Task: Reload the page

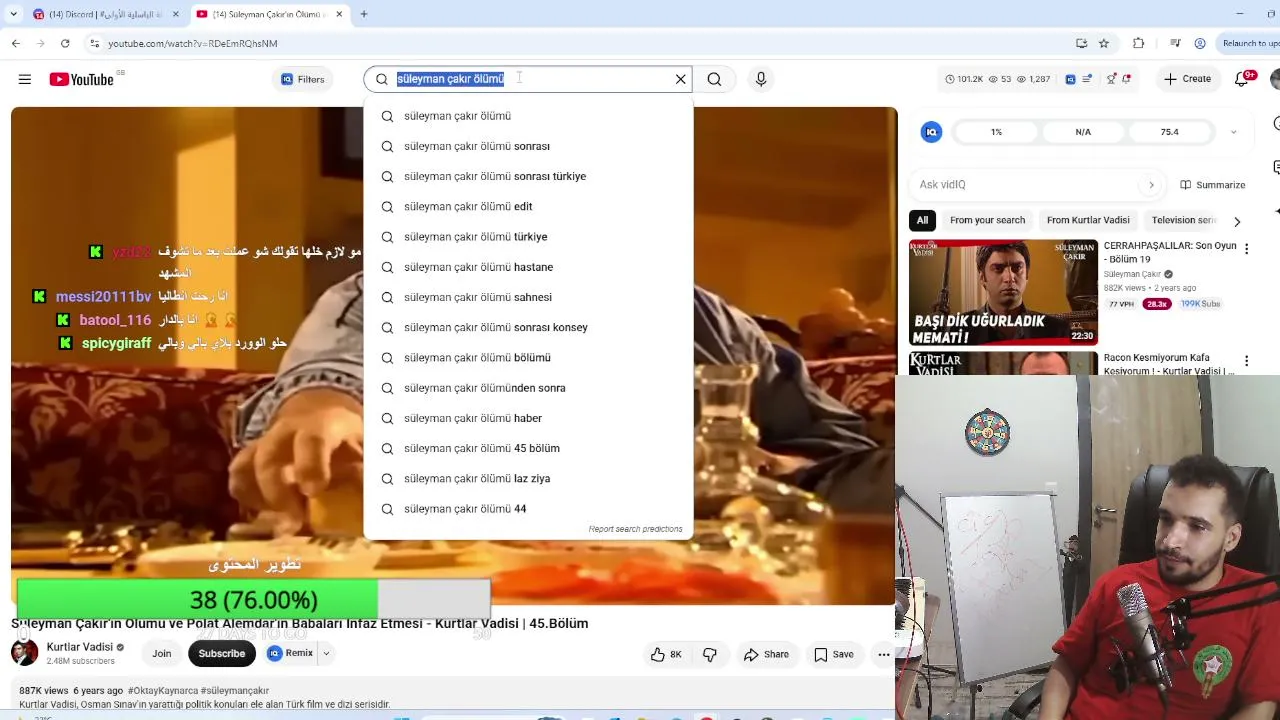Action: (65, 43)
